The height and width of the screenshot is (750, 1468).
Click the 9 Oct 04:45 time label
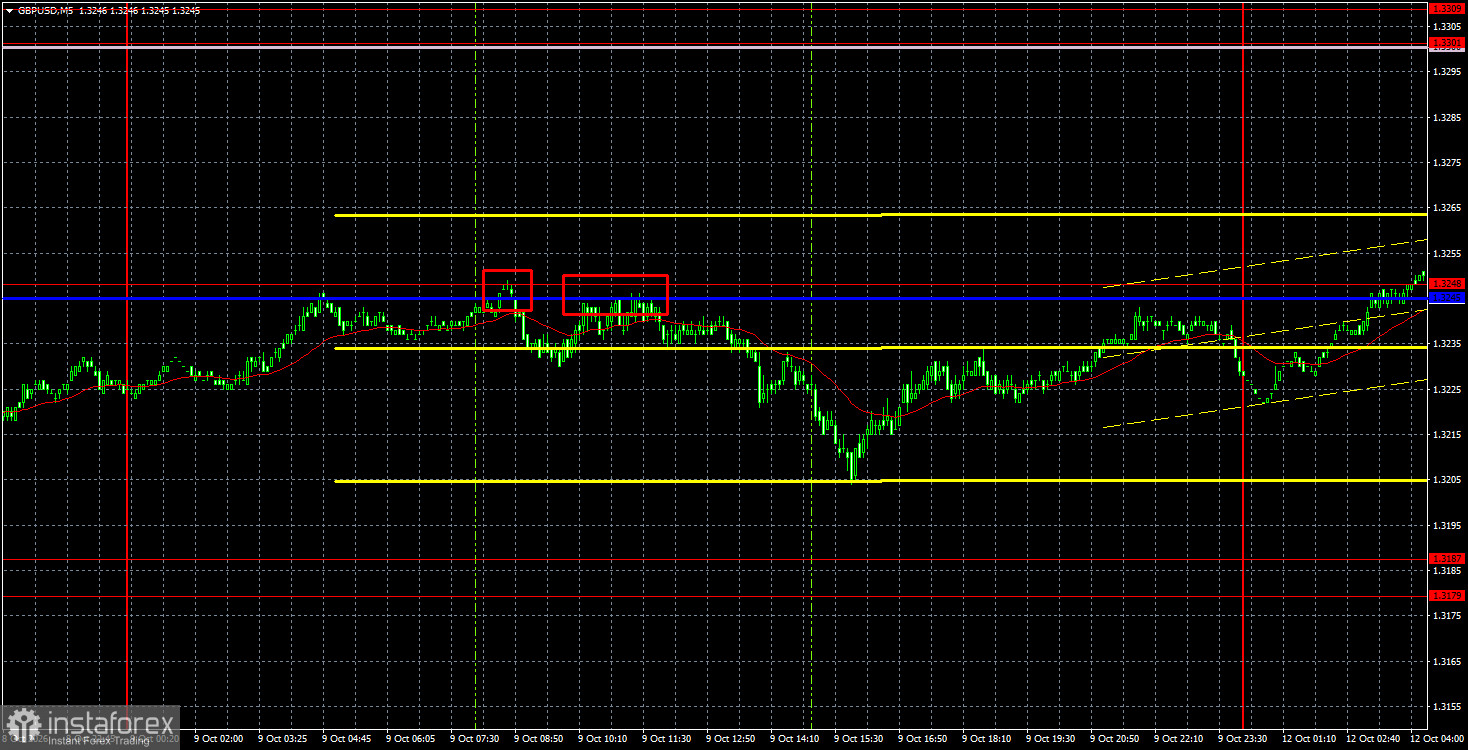coord(347,739)
